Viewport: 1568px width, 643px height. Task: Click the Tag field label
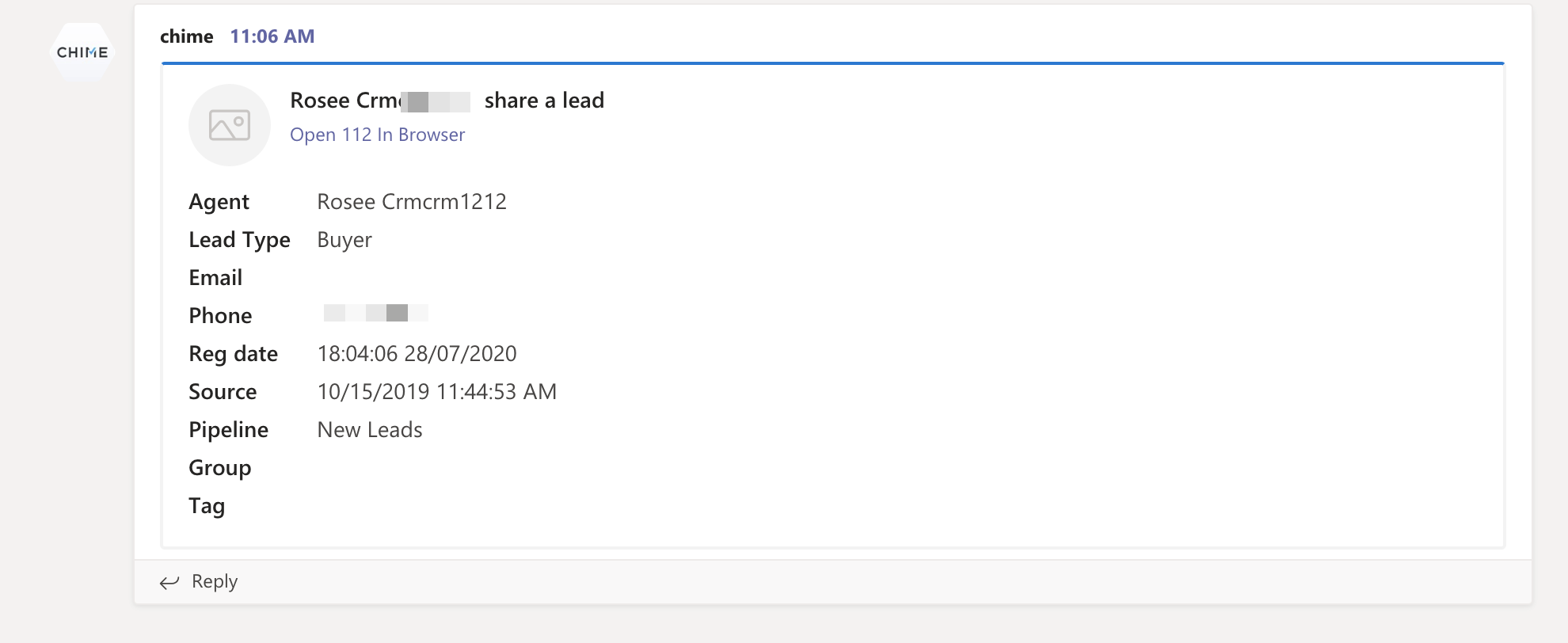(x=207, y=506)
